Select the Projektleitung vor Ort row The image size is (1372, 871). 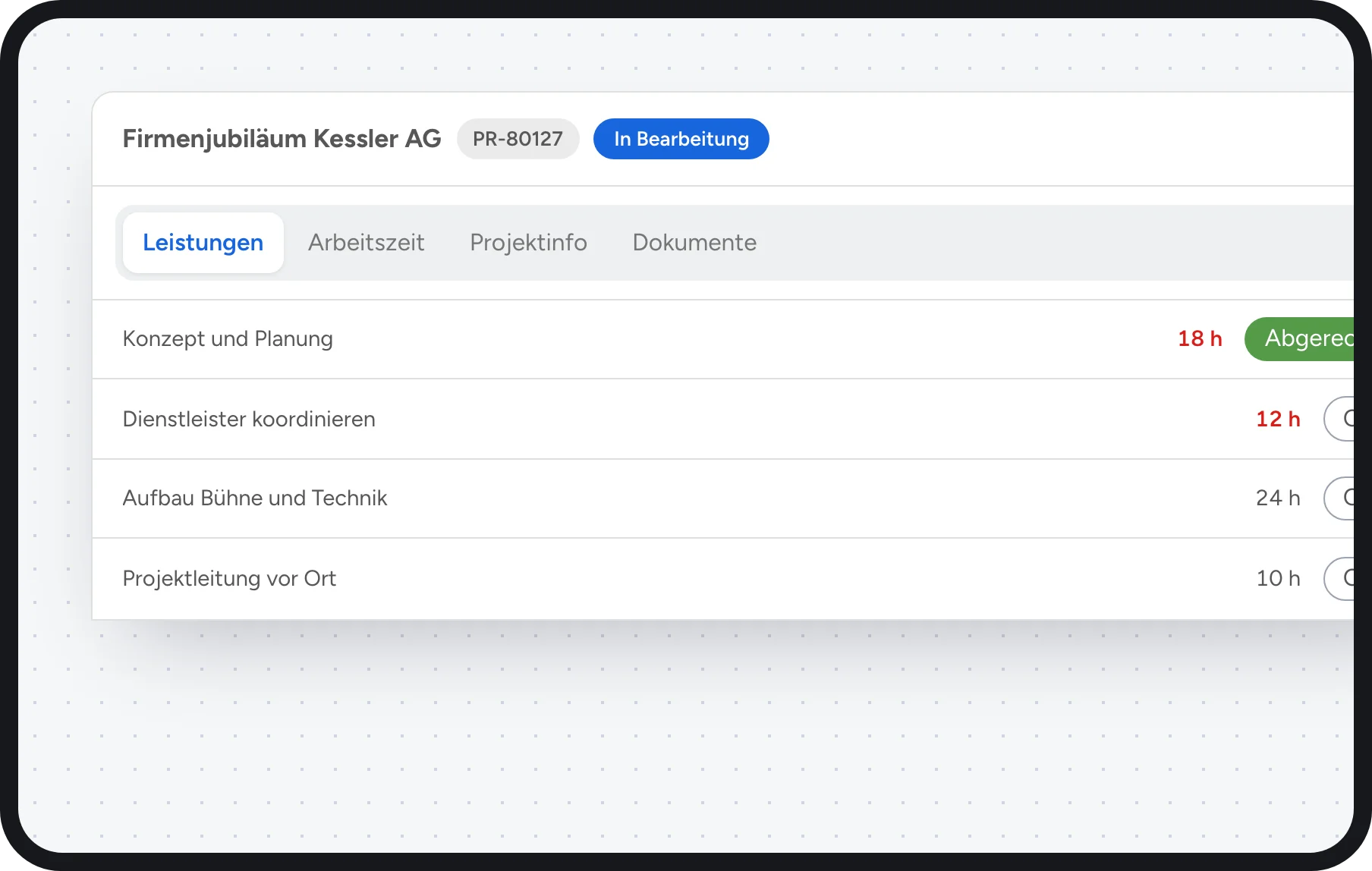click(x=723, y=579)
